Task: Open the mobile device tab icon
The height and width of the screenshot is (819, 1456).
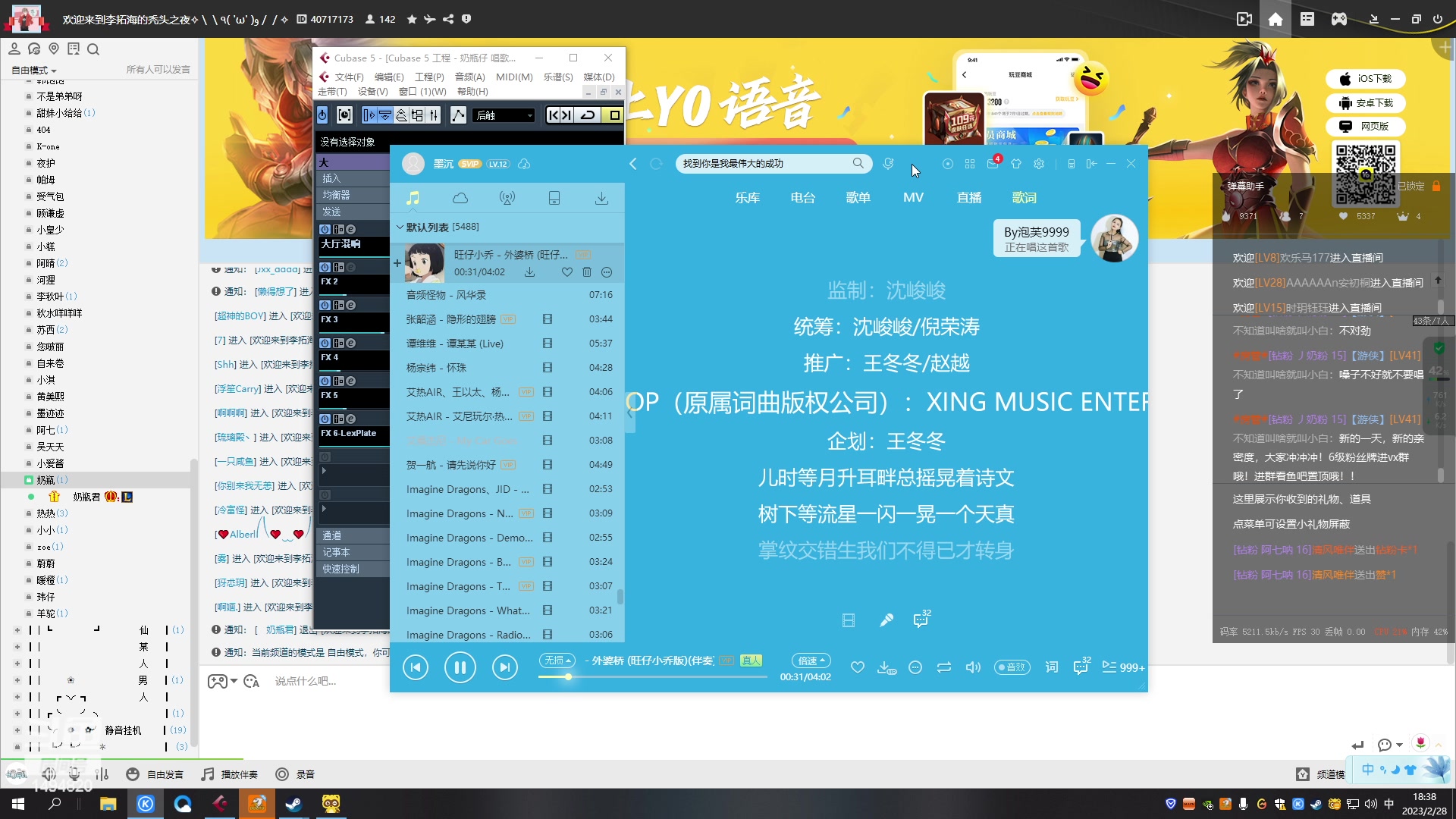Action: (554, 198)
